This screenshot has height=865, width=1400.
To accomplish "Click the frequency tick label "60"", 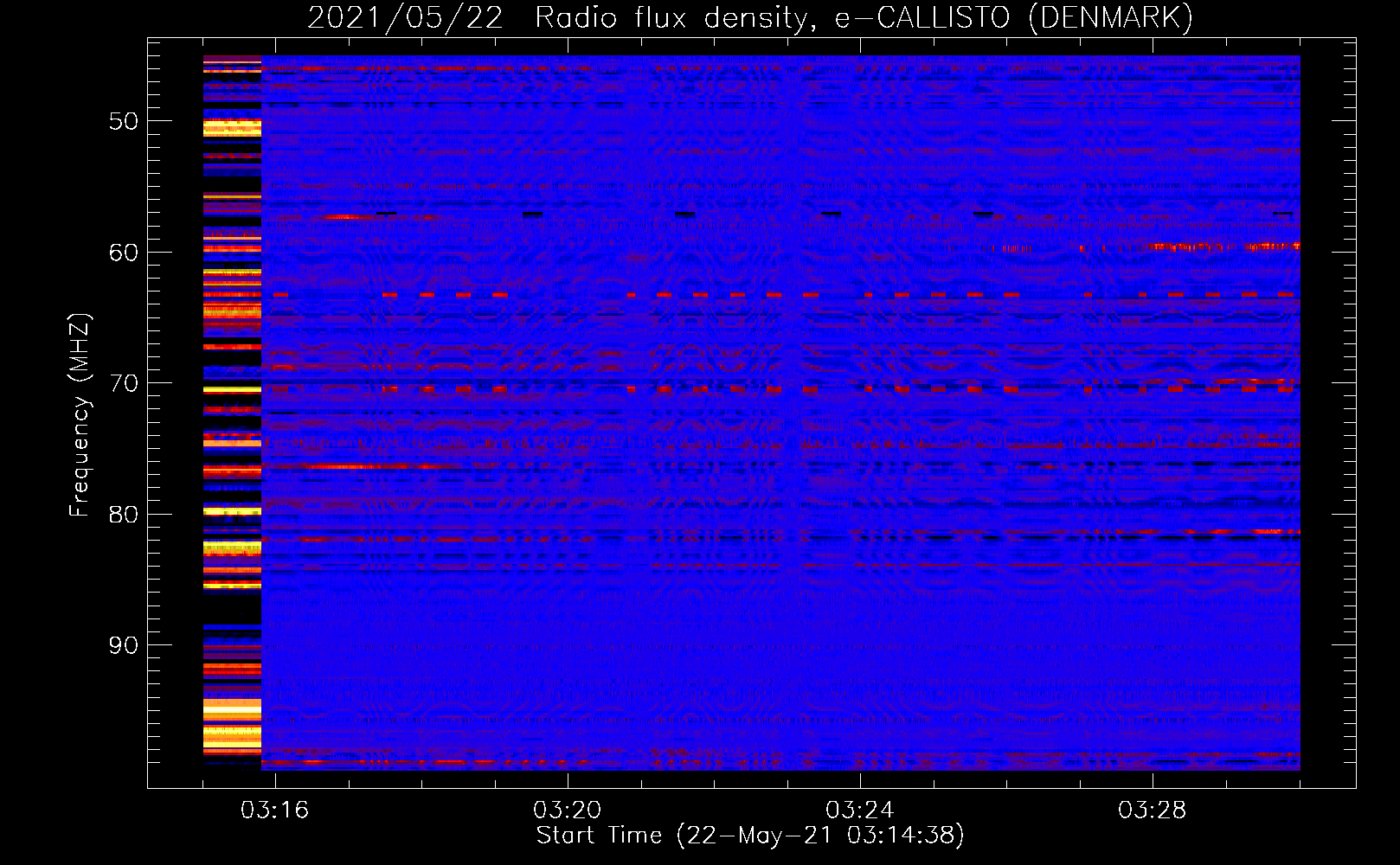I will [124, 253].
